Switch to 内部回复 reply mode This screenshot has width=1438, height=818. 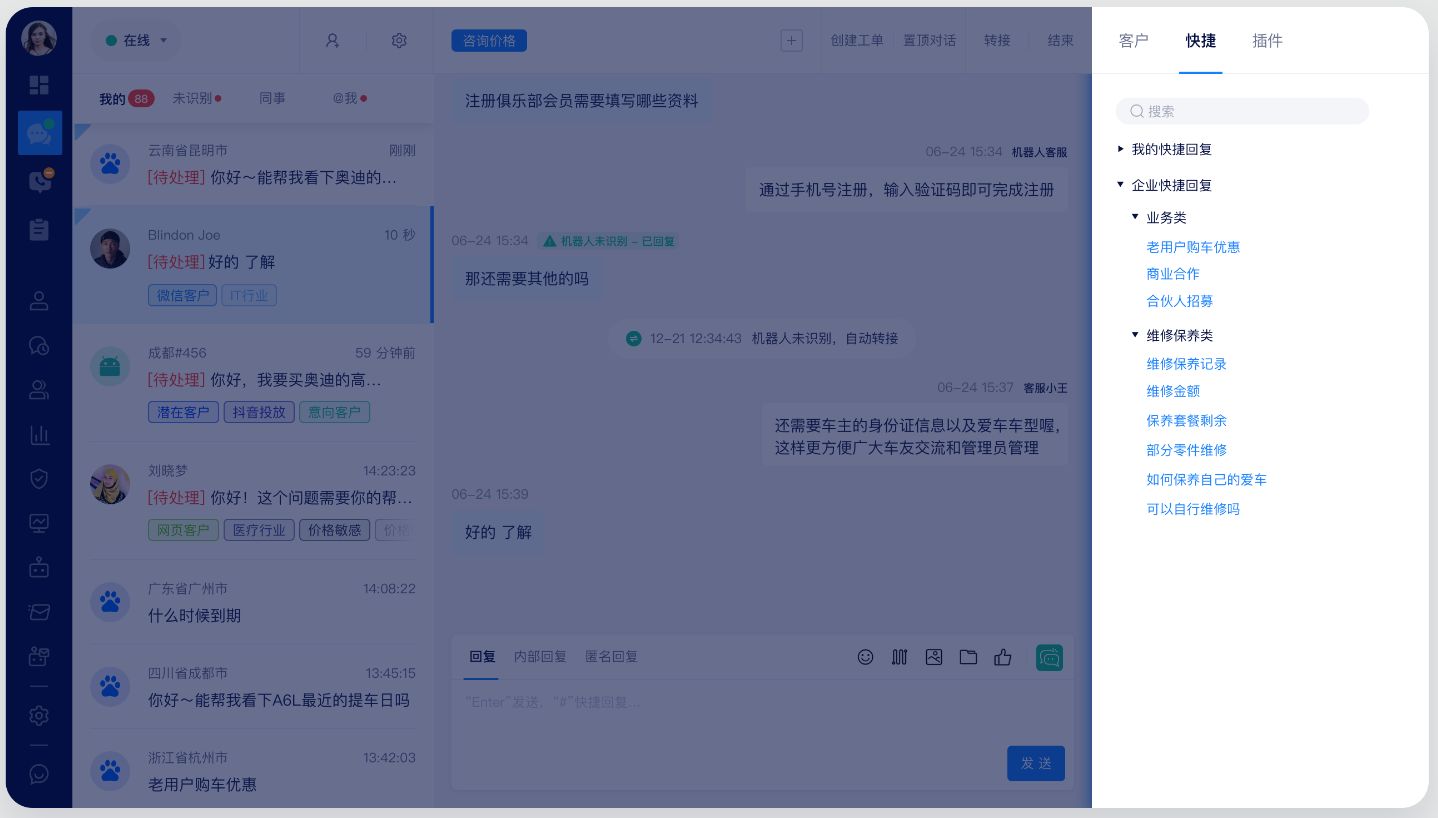[x=540, y=657]
